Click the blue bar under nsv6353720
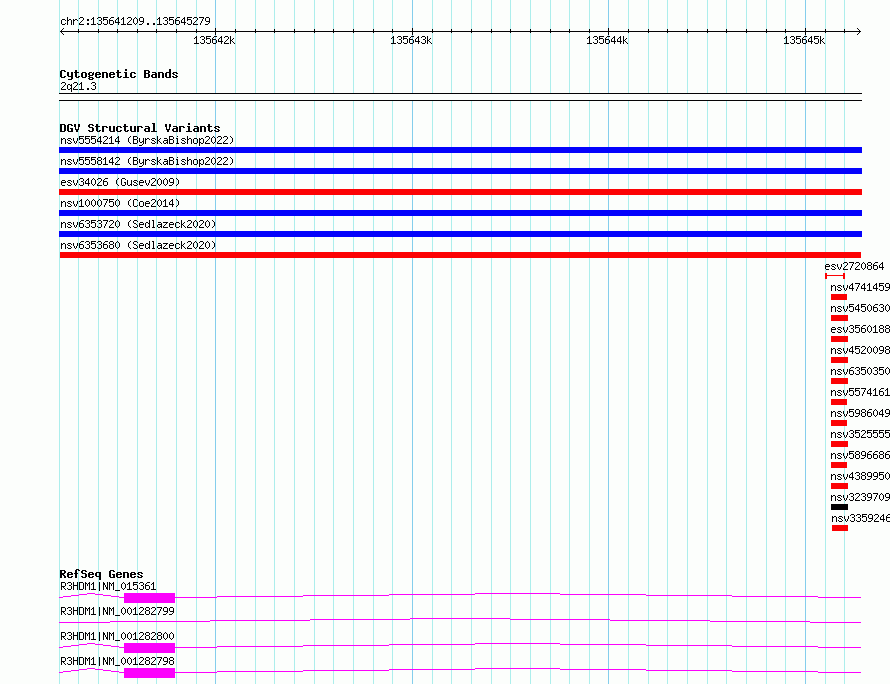The width and height of the screenshot is (890, 684). pyautogui.click(x=460, y=234)
